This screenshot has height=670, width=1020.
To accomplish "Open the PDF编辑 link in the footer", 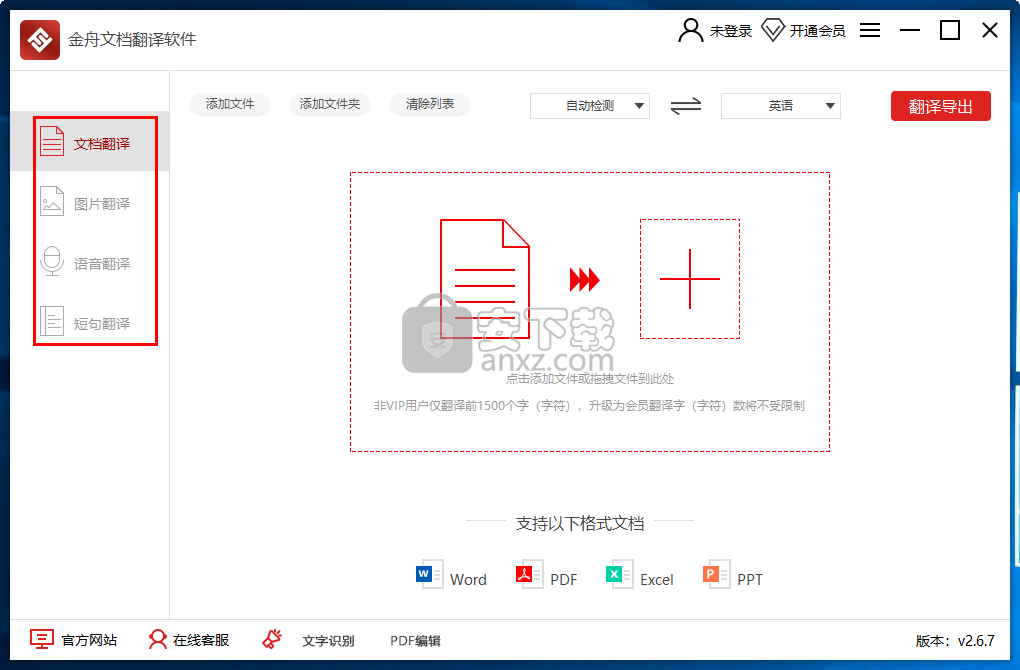I will [x=415, y=641].
